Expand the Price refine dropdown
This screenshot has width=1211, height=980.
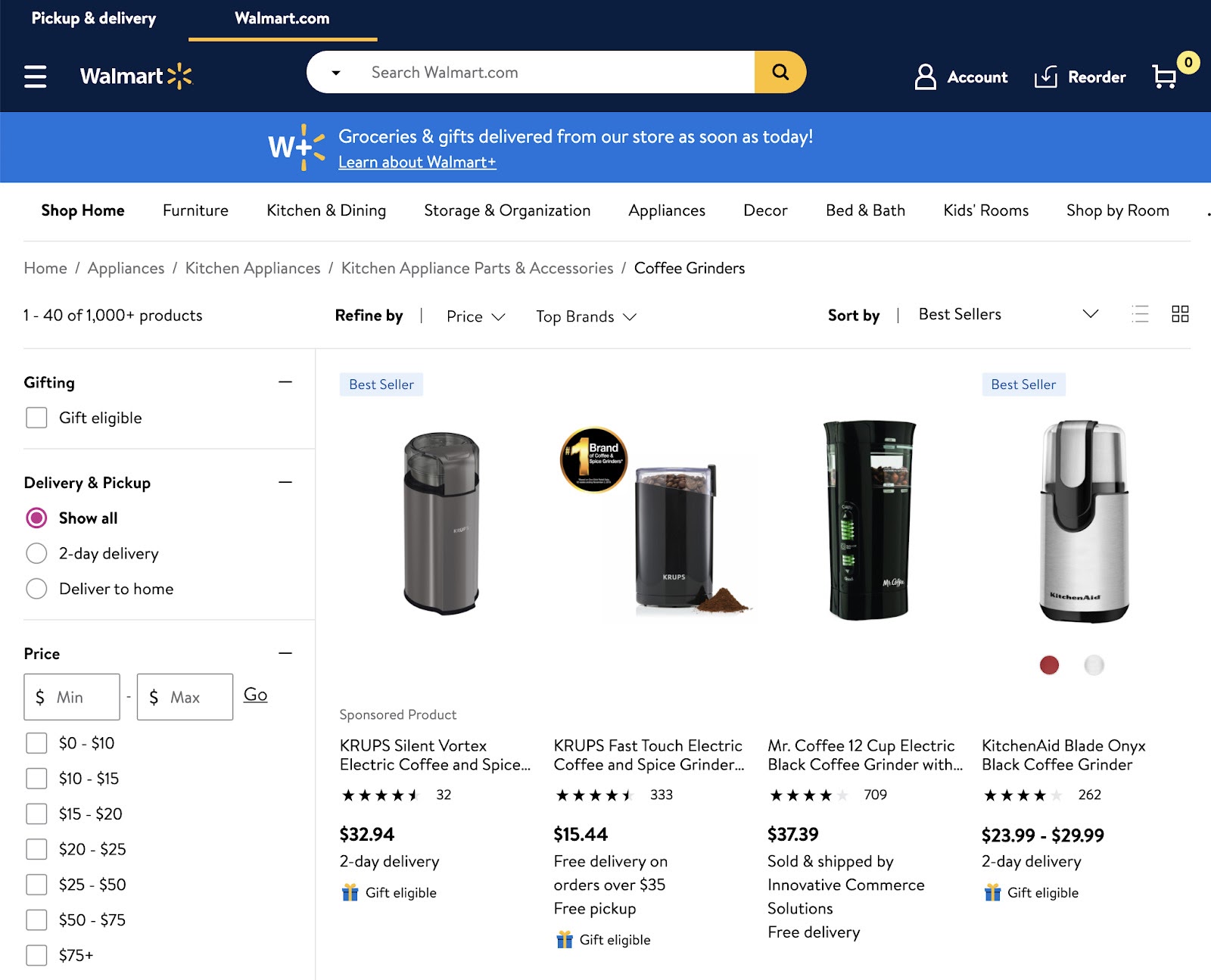pyautogui.click(x=476, y=316)
